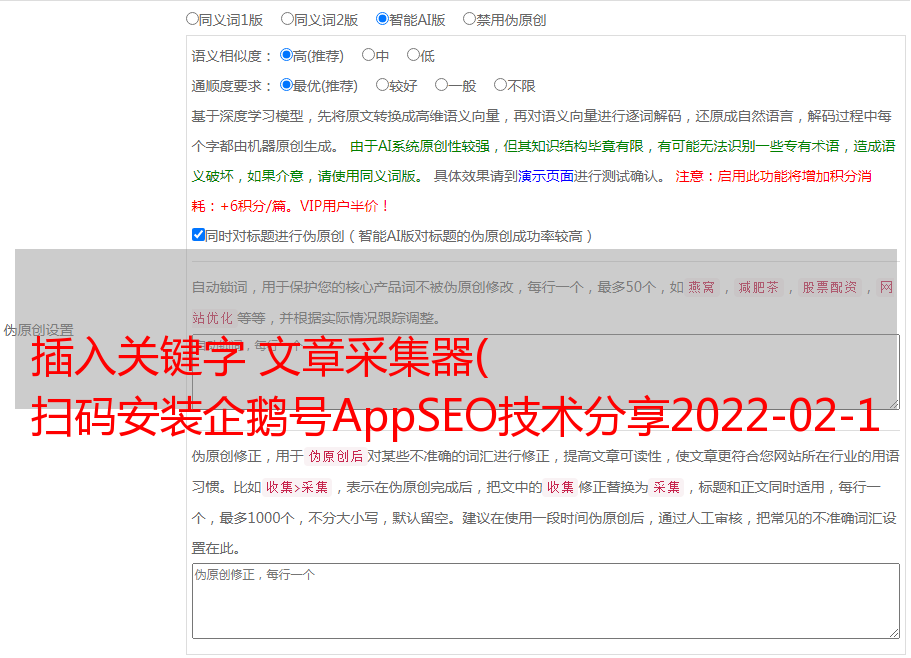This screenshot has height=658, width=911.
Task: Open the 演示页面 link
Action: 546,176
